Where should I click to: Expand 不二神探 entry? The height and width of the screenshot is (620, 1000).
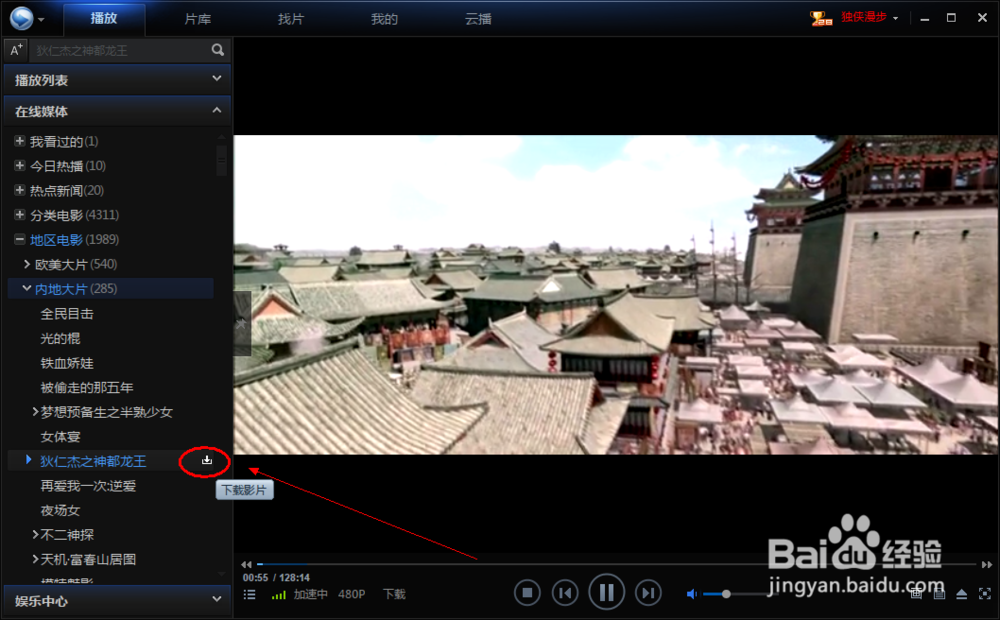pos(36,535)
